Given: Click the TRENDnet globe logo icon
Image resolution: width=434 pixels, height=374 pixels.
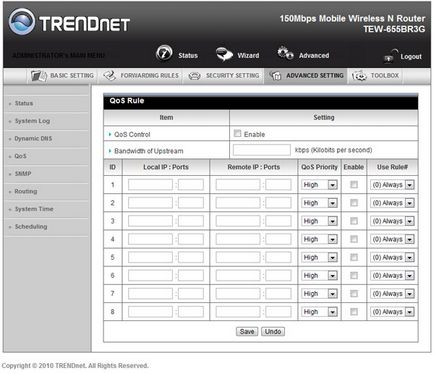Looking at the screenshot, I should pos(22,21).
